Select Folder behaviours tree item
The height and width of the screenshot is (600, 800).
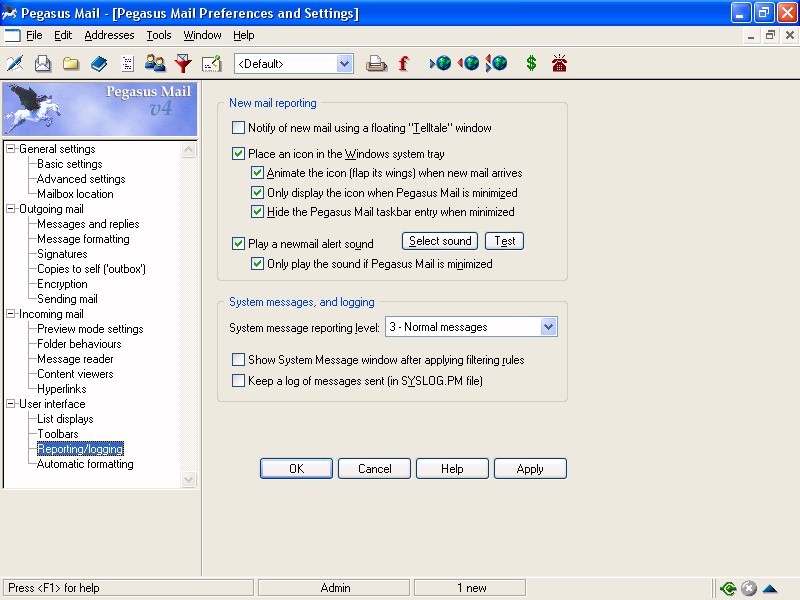click(79, 344)
